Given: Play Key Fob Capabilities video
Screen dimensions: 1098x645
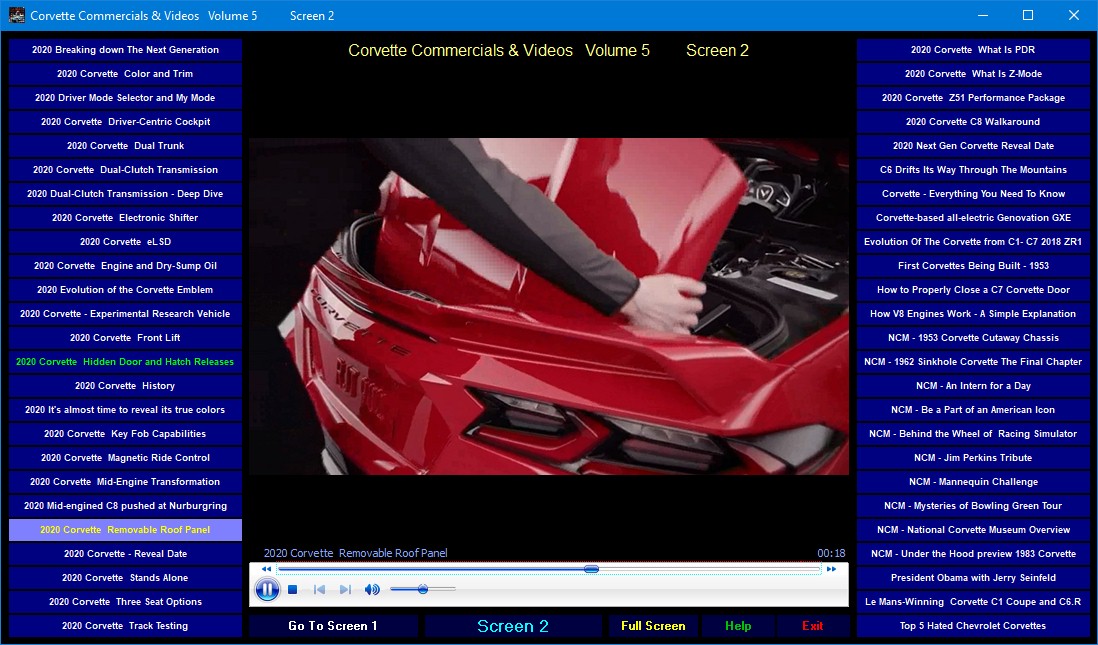Looking at the screenshot, I should tap(125, 434).
